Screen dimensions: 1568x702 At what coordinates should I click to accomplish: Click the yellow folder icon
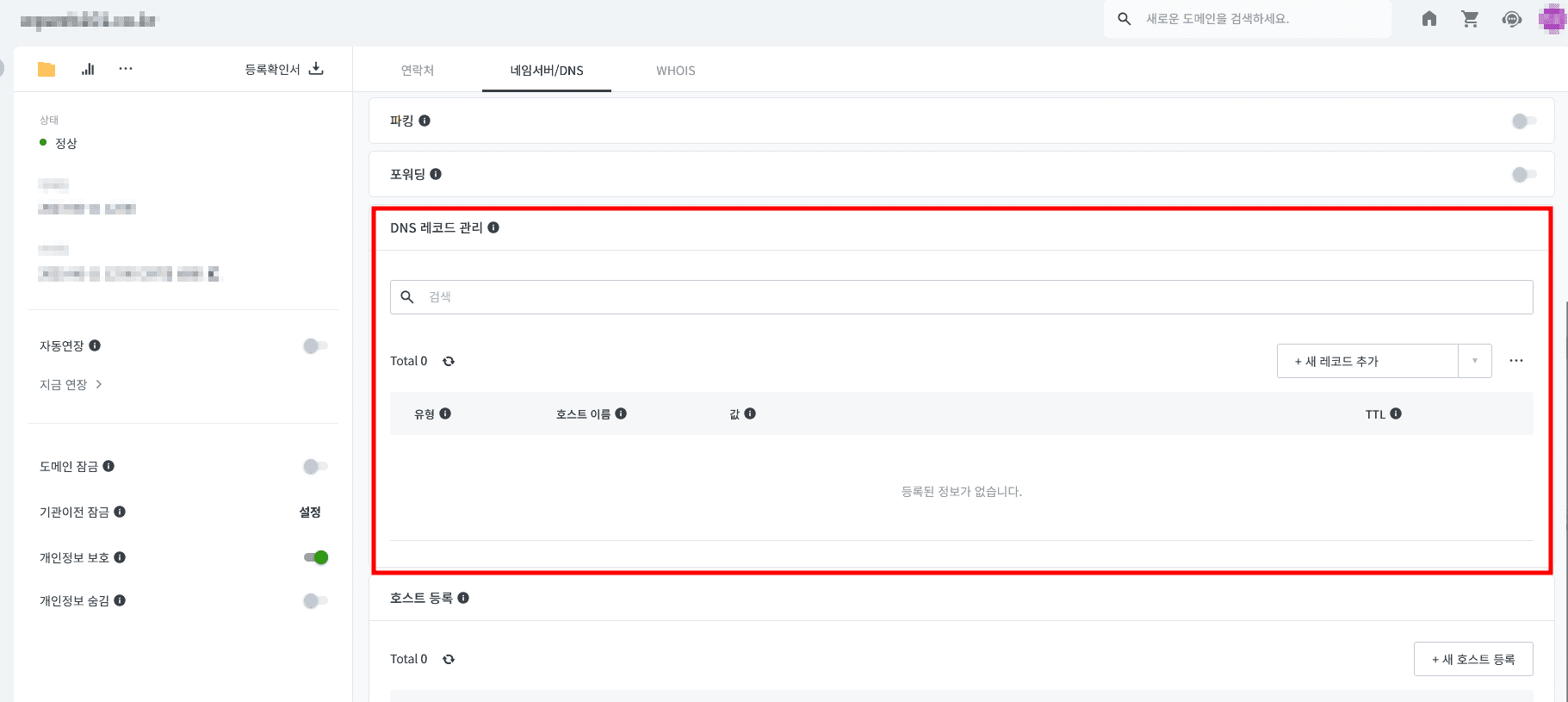[46, 70]
